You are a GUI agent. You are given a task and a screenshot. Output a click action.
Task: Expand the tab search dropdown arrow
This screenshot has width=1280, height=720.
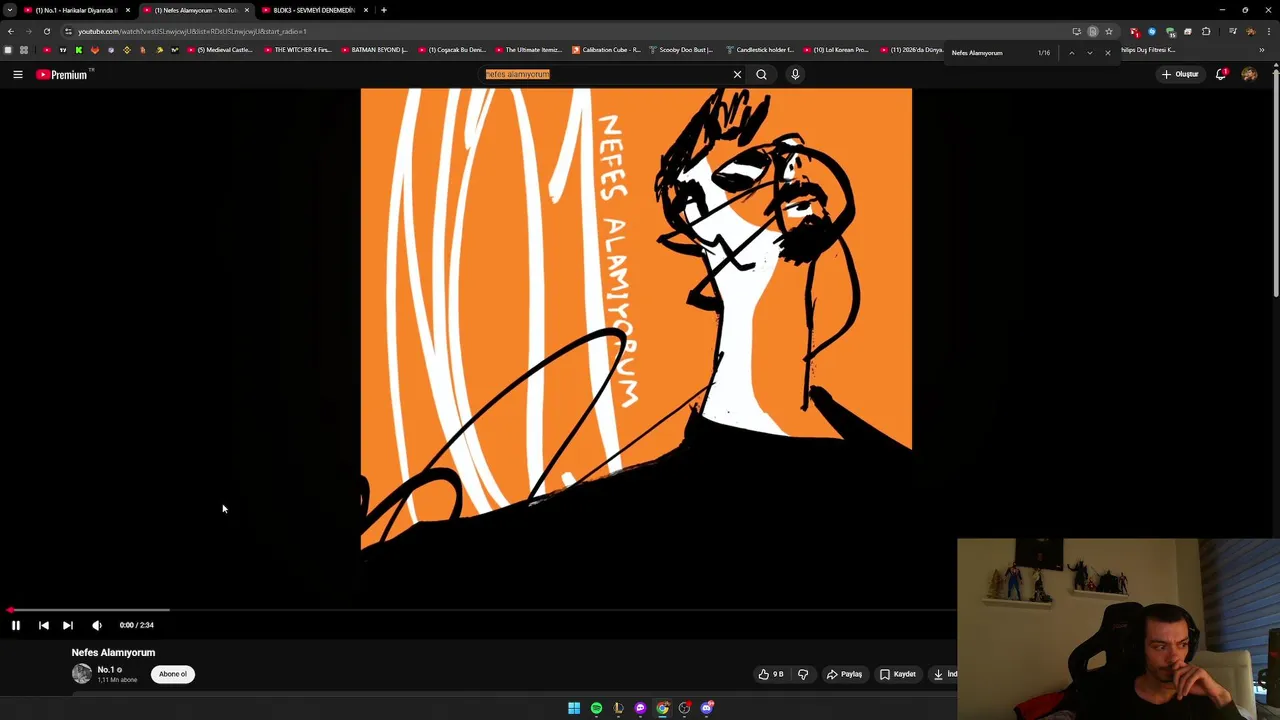tap(10, 10)
